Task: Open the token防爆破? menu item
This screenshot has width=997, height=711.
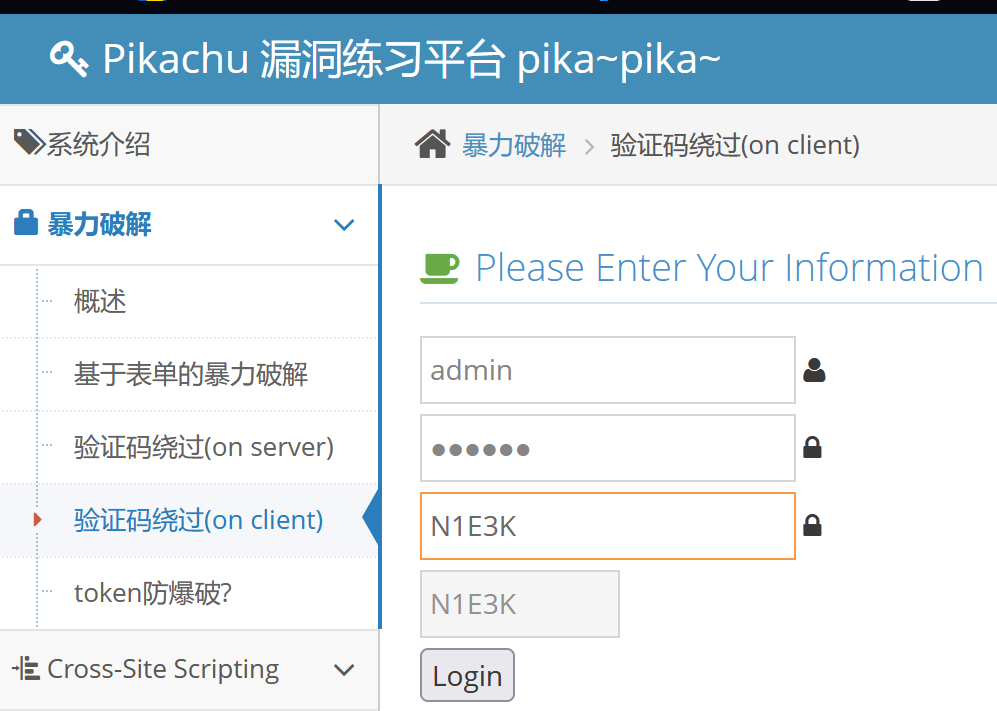Action: [x=153, y=593]
